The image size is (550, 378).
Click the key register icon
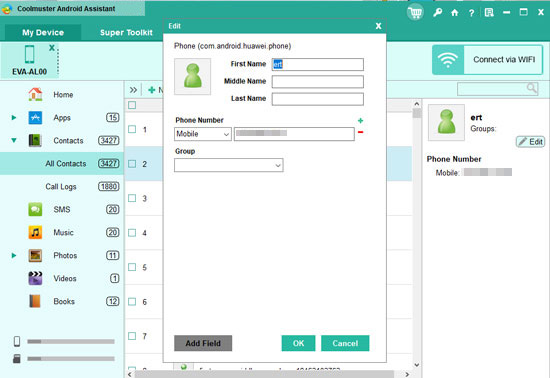pyautogui.click(x=437, y=13)
